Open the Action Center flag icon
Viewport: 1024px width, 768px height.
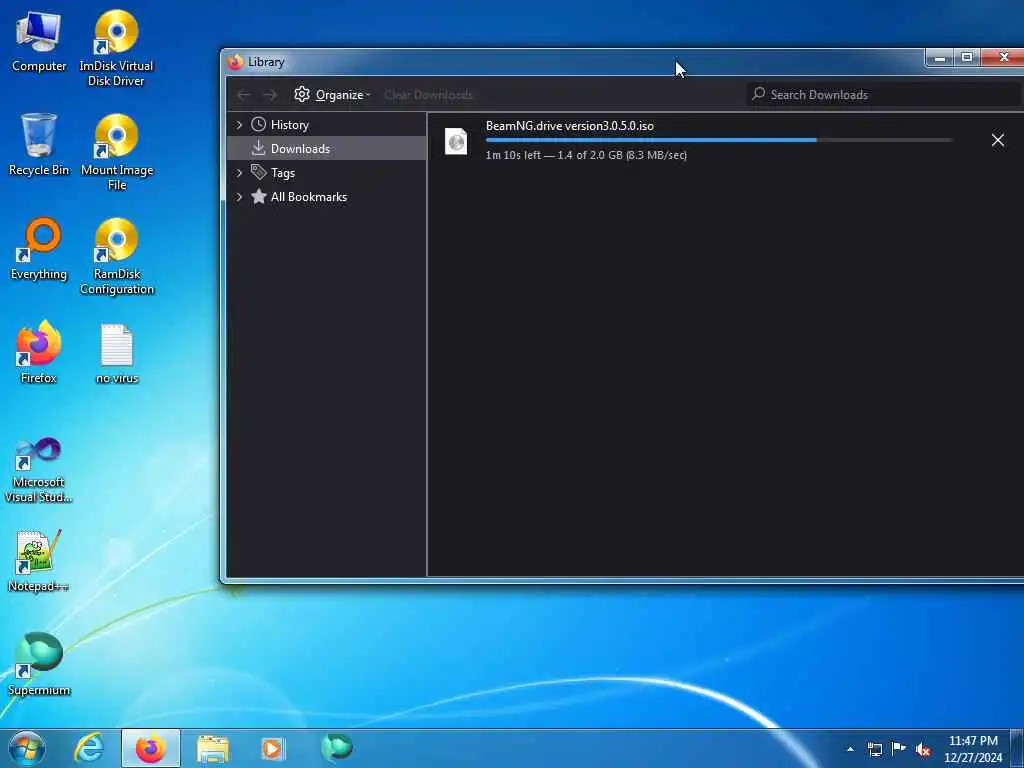(x=899, y=748)
